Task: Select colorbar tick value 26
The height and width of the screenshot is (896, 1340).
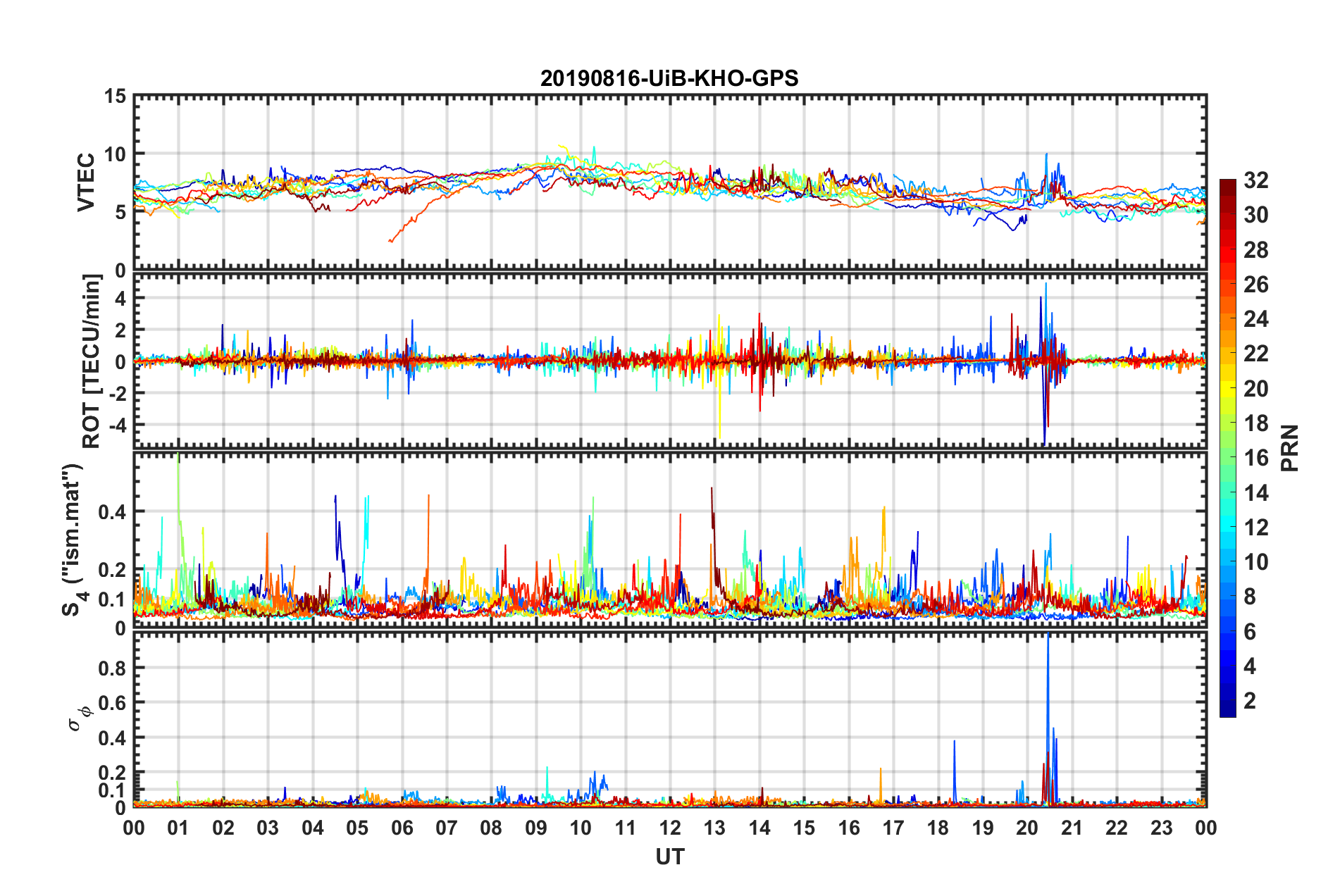Action: click(x=1255, y=285)
